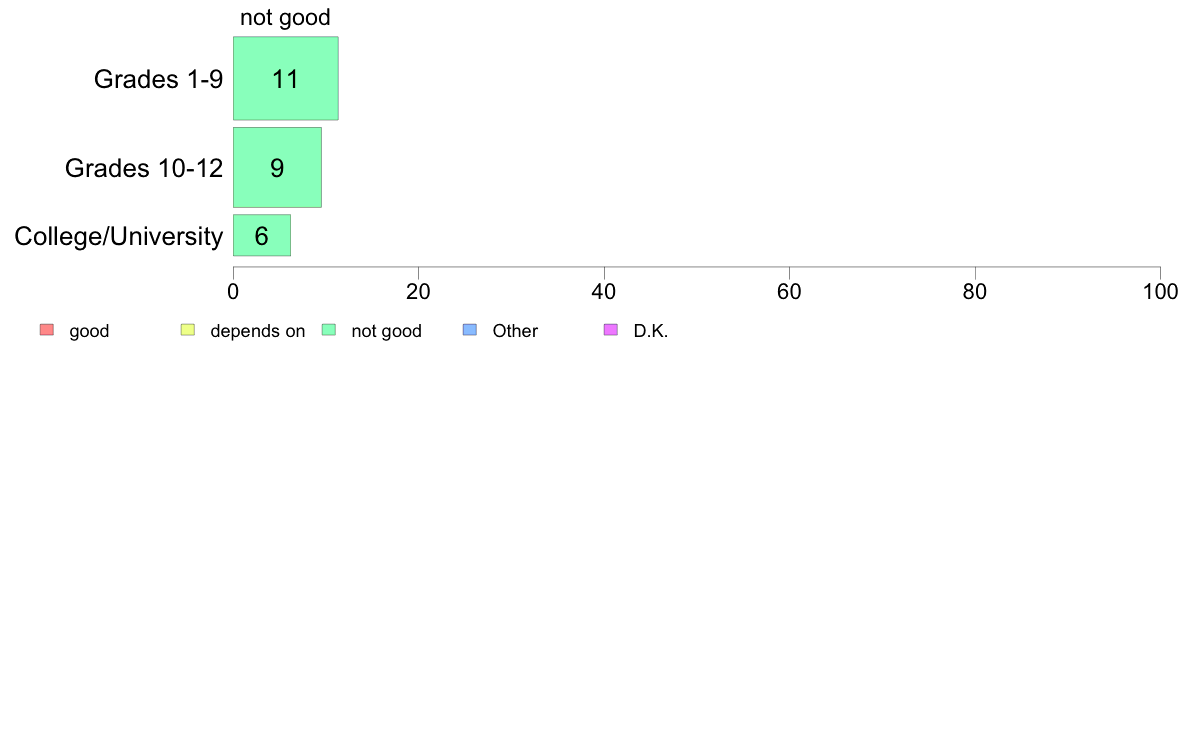Click the green 'not good' legend swatch
The width and height of the screenshot is (1188, 736).
328,331
